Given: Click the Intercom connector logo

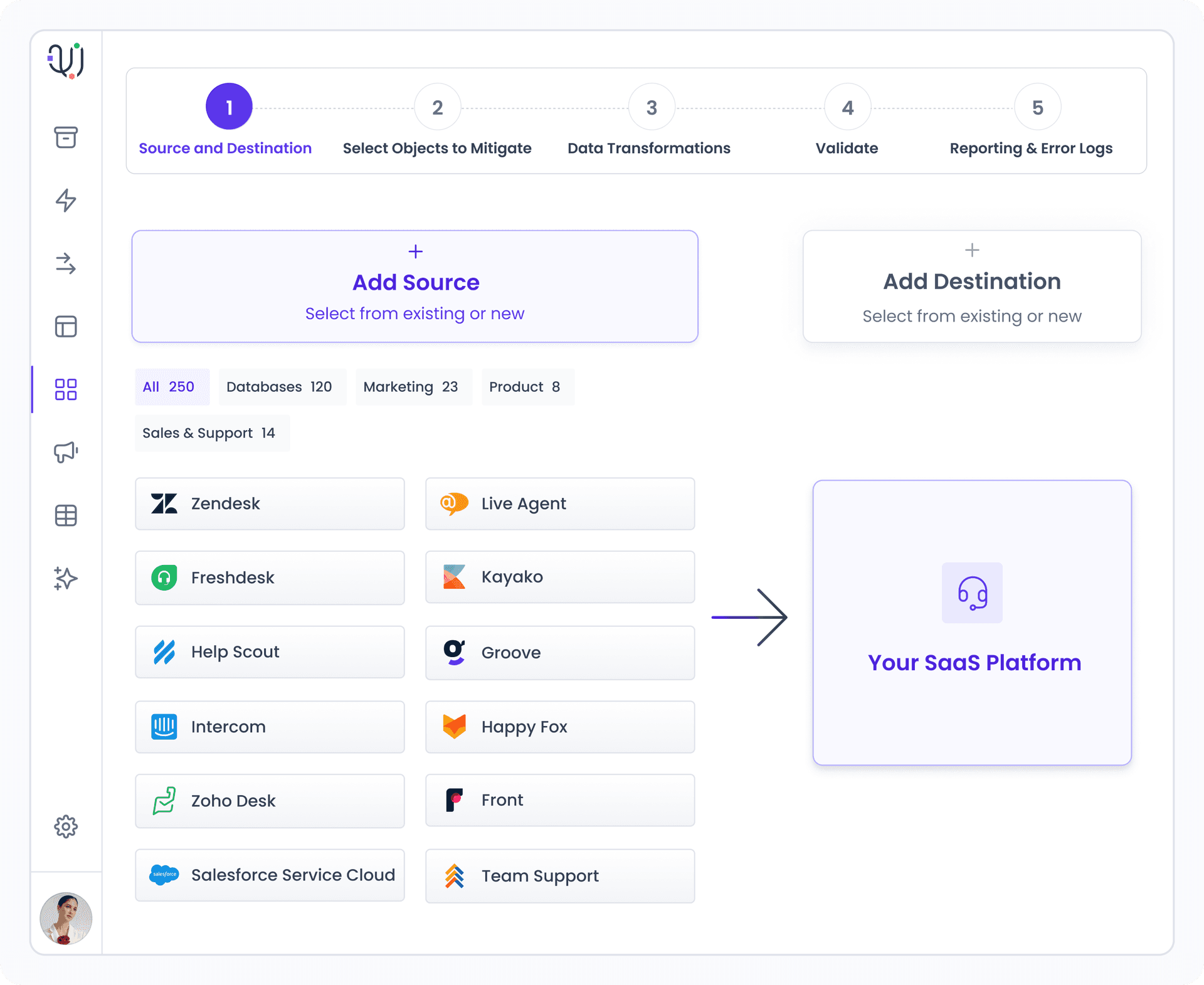Looking at the screenshot, I should (x=164, y=727).
